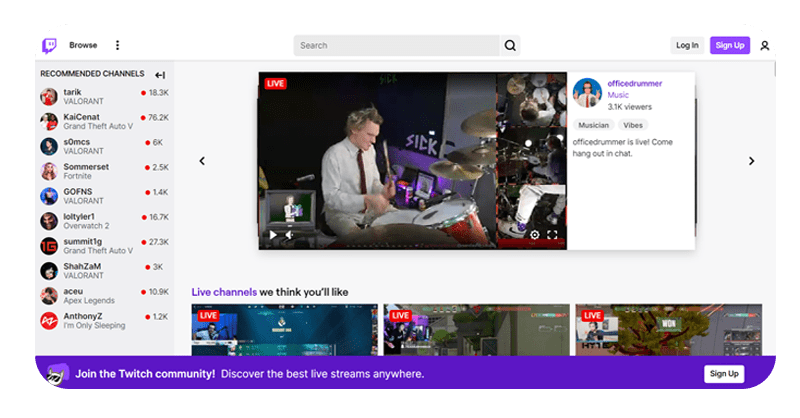The width and height of the screenshot is (800, 418).
Task: Open the Browse menu item
Action: [x=83, y=45]
